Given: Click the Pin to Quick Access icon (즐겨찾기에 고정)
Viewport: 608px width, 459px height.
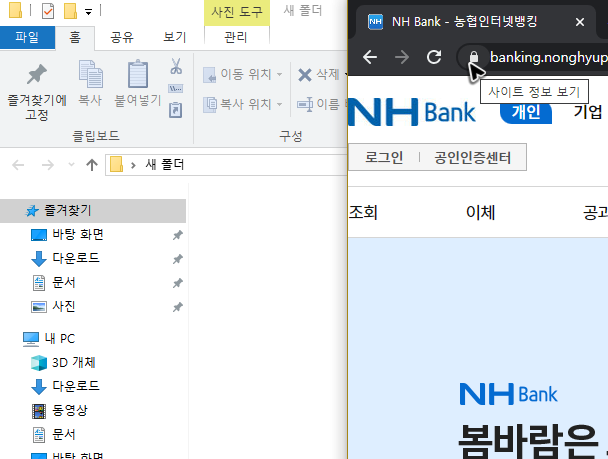Looking at the screenshot, I should point(37,74).
